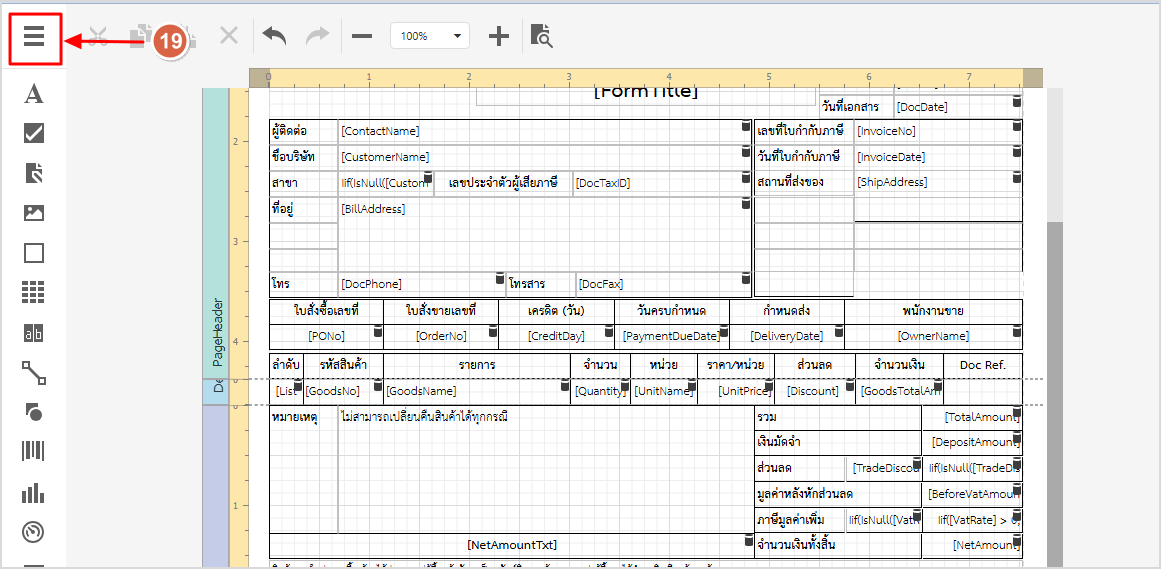Select the Shape control tool
The width and height of the screenshot is (1161, 569).
coord(34,412)
